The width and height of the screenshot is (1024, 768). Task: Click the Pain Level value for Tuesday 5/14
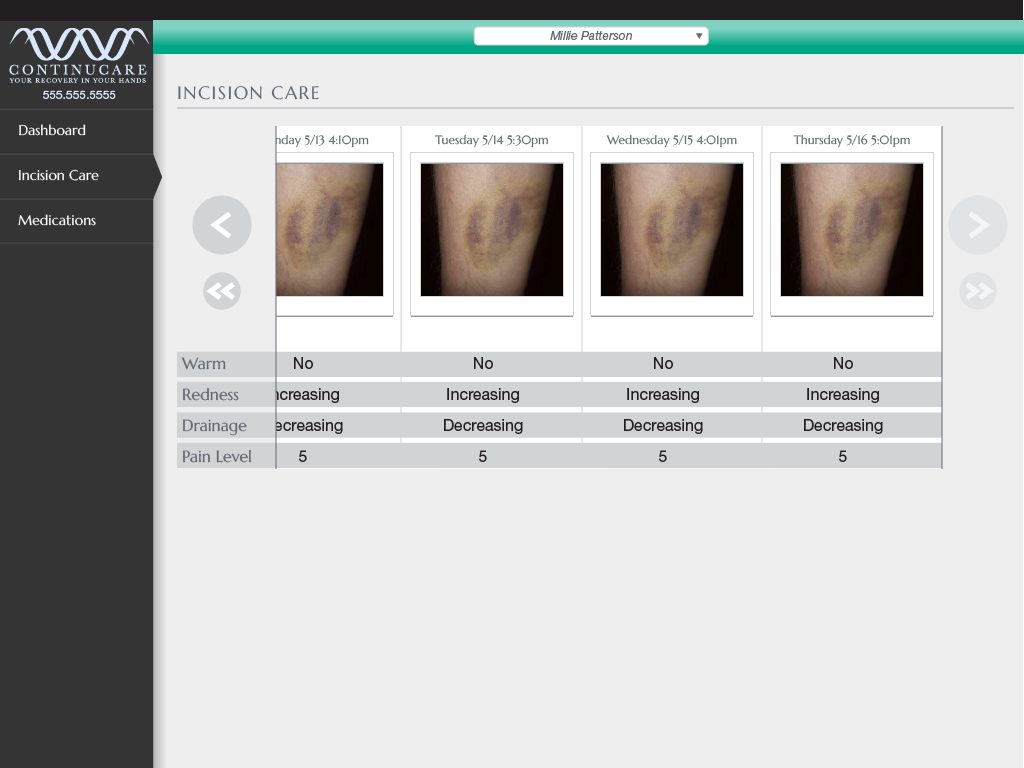[483, 456]
